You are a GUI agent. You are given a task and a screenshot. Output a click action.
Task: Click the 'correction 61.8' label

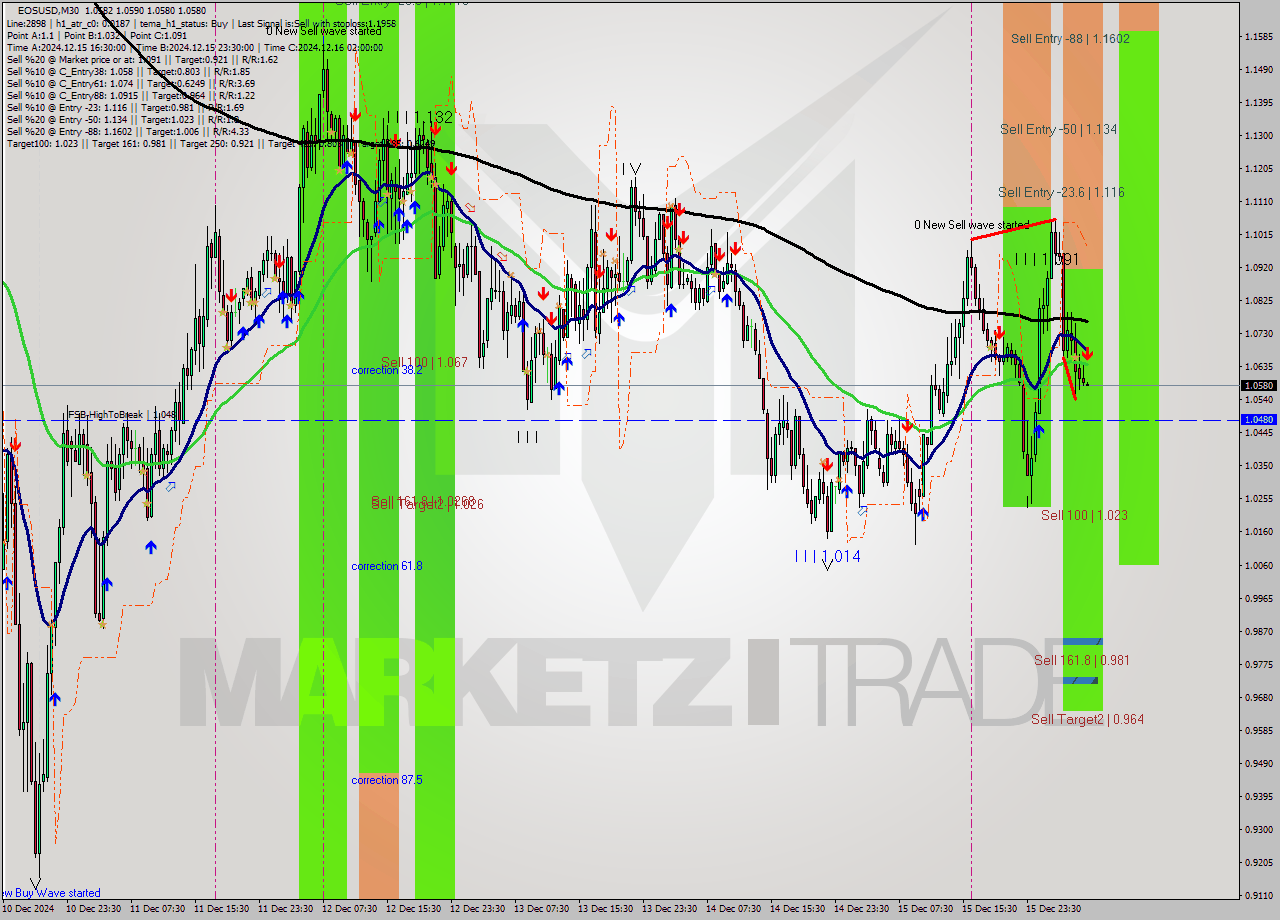click(x=387, y=566)
